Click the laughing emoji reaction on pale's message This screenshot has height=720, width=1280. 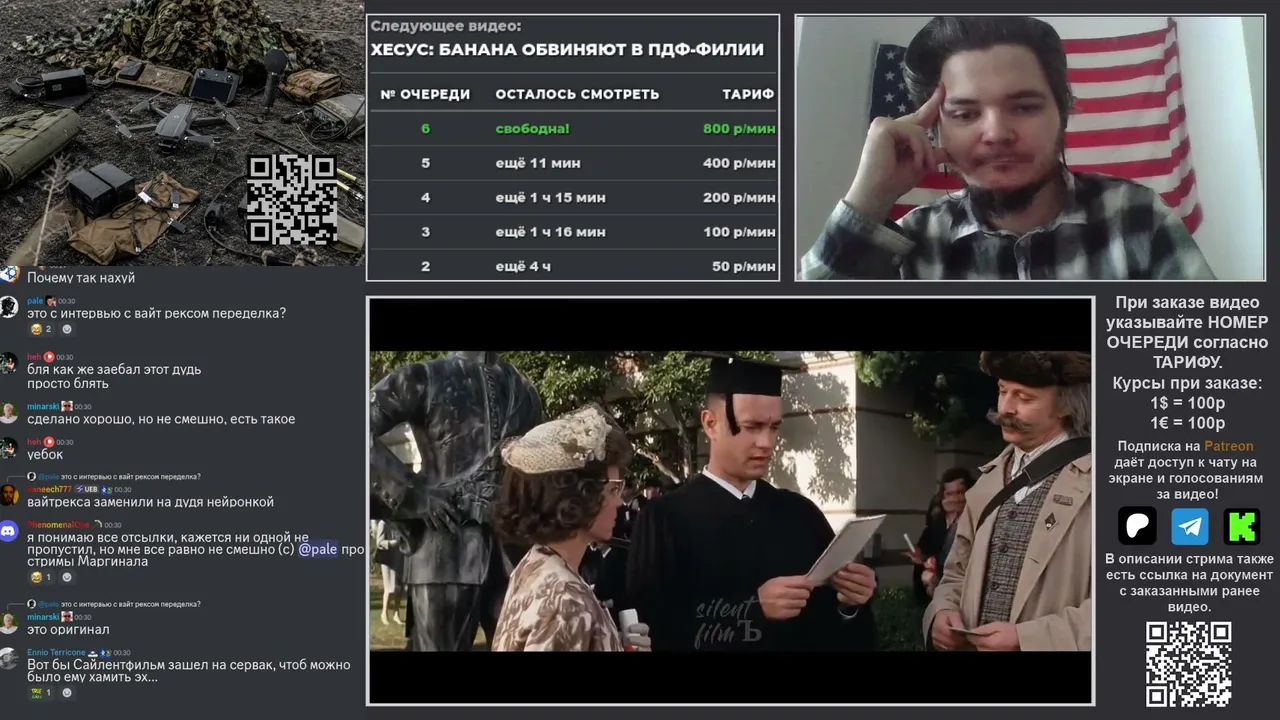[x=40, y=329]
